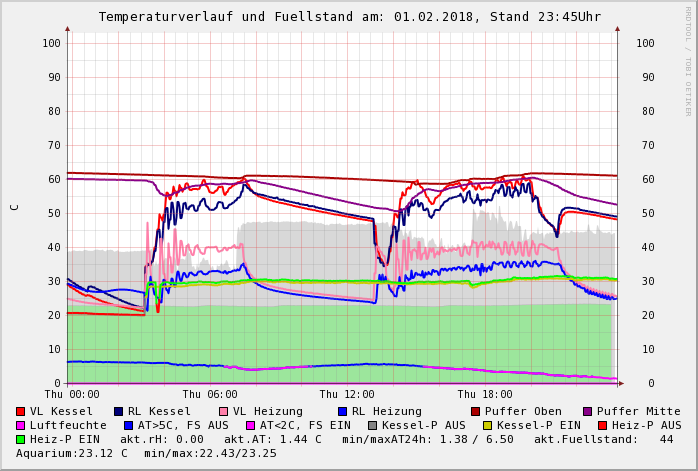This screenshot has height=471, width=698.
Task: Click the RRDTOOL / TOBI OETIKER watermark
Action: click(688, 60)
